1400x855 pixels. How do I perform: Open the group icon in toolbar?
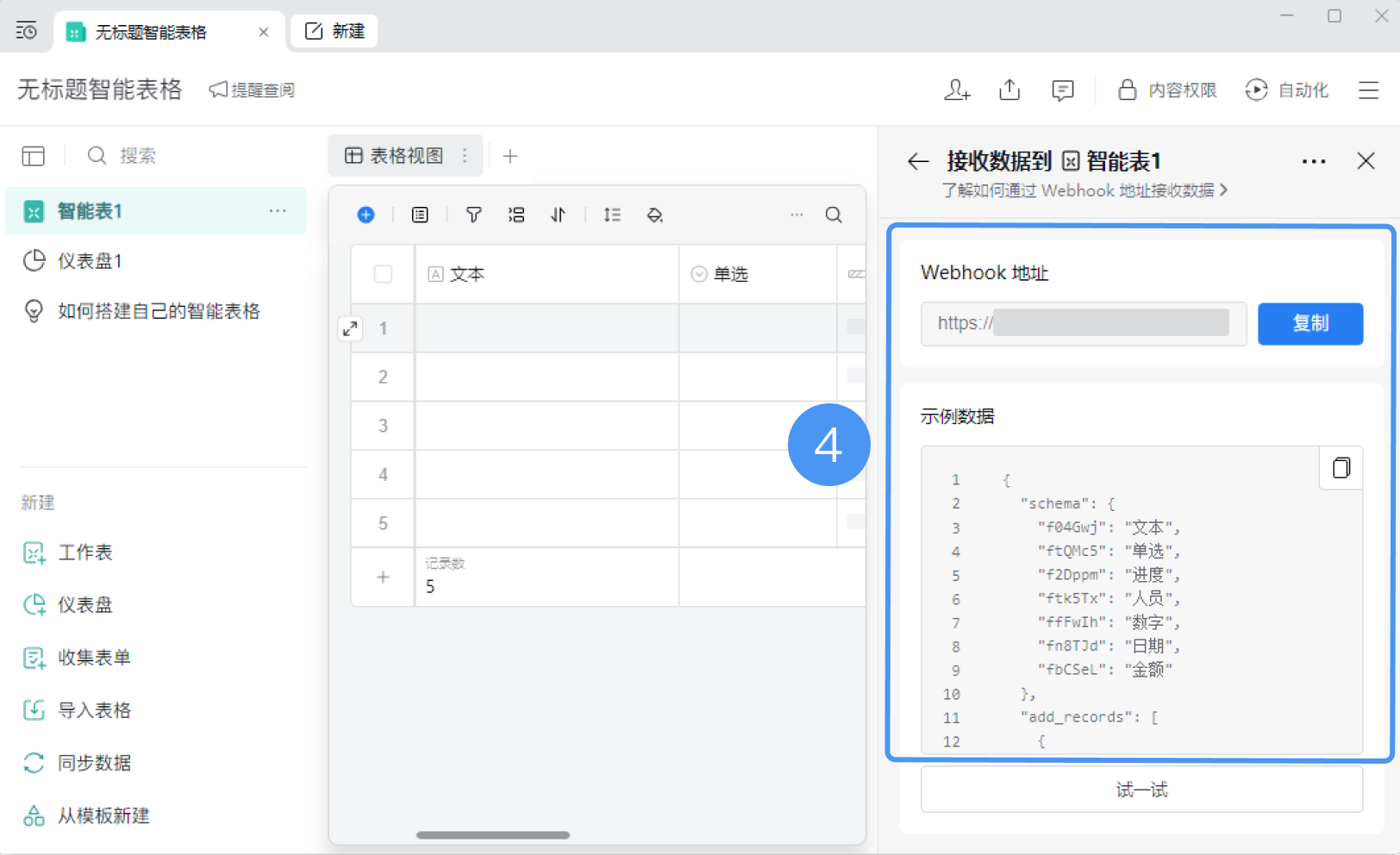[516, 215]
